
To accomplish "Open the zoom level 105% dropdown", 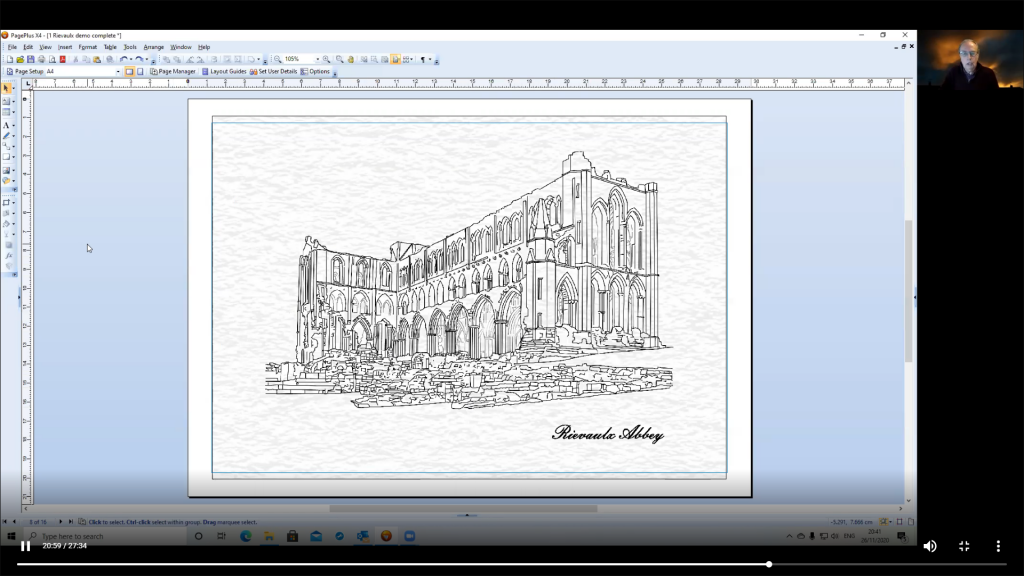I will pyautogui.click(x=317, y=60).
